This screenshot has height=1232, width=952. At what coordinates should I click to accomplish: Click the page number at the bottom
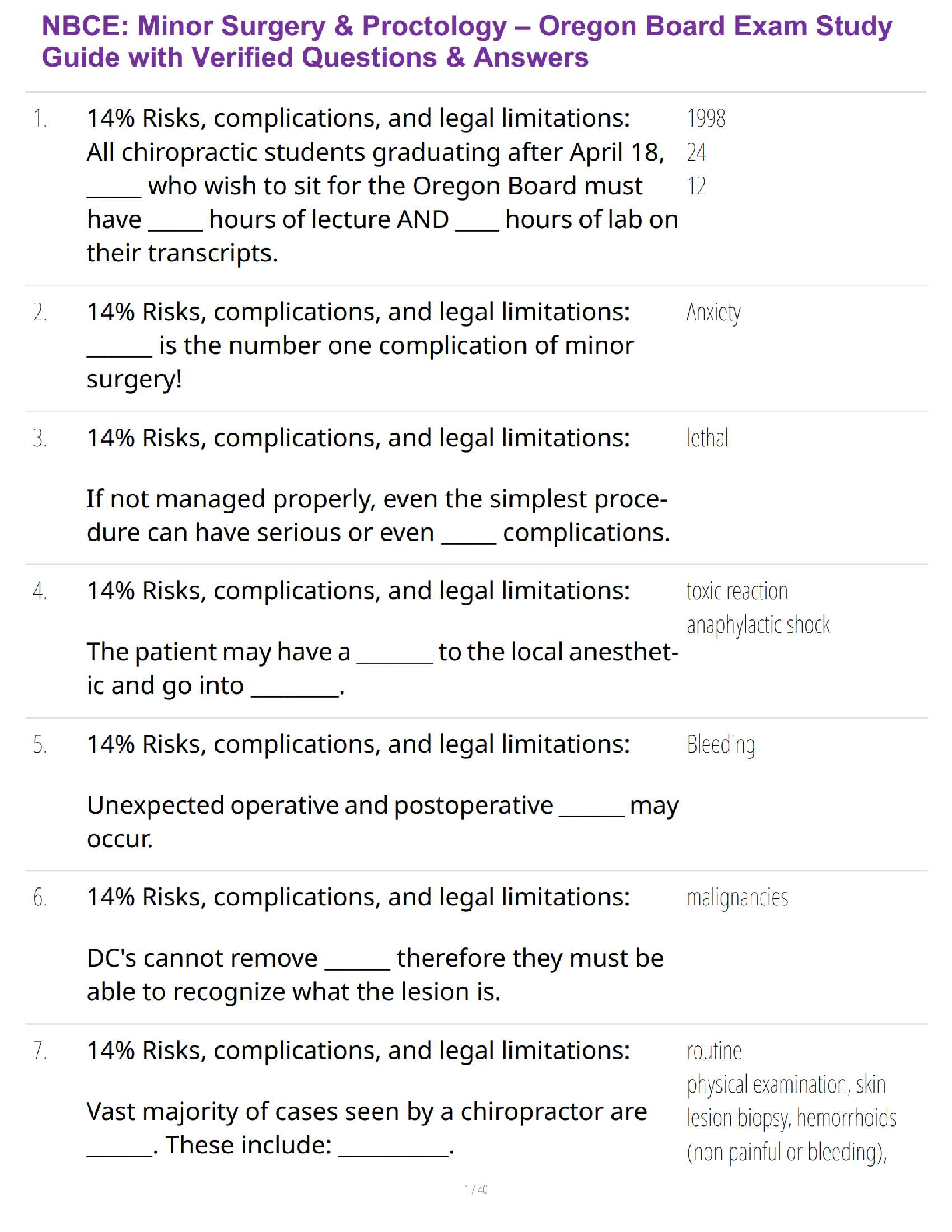click(475, 1189)
